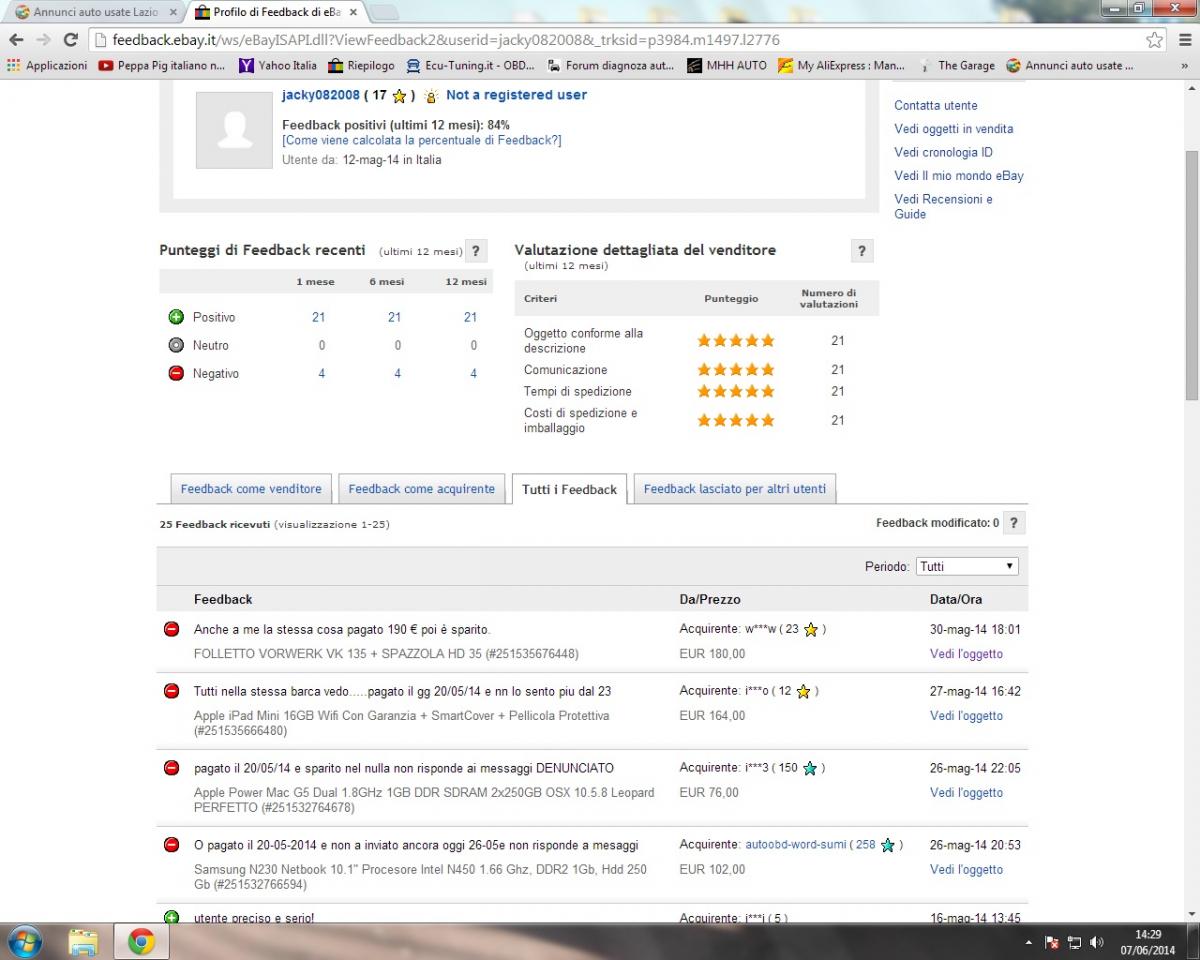The height and width of the screenshot is (960, 1200).
Task: Open a new browser tab
Action: [384, 12]
